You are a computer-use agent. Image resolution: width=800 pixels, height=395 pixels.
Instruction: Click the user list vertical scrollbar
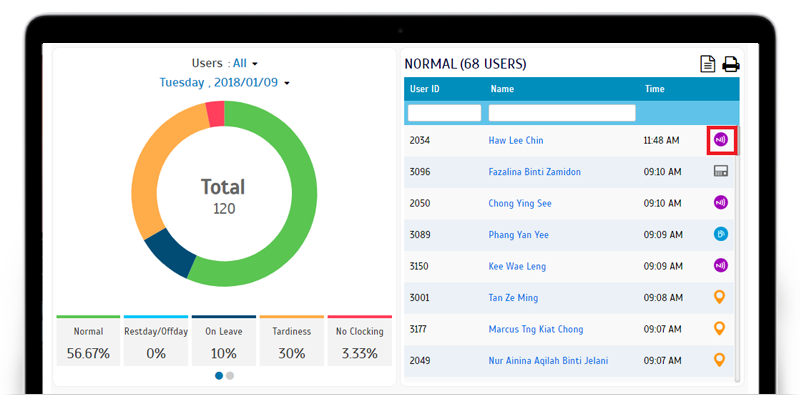737,254
